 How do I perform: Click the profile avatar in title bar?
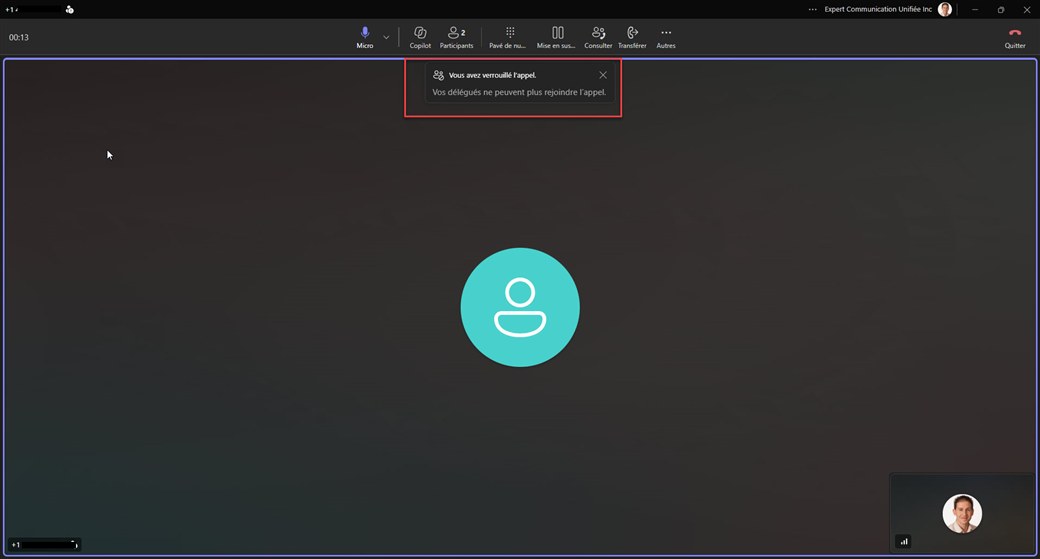(945, 9)
